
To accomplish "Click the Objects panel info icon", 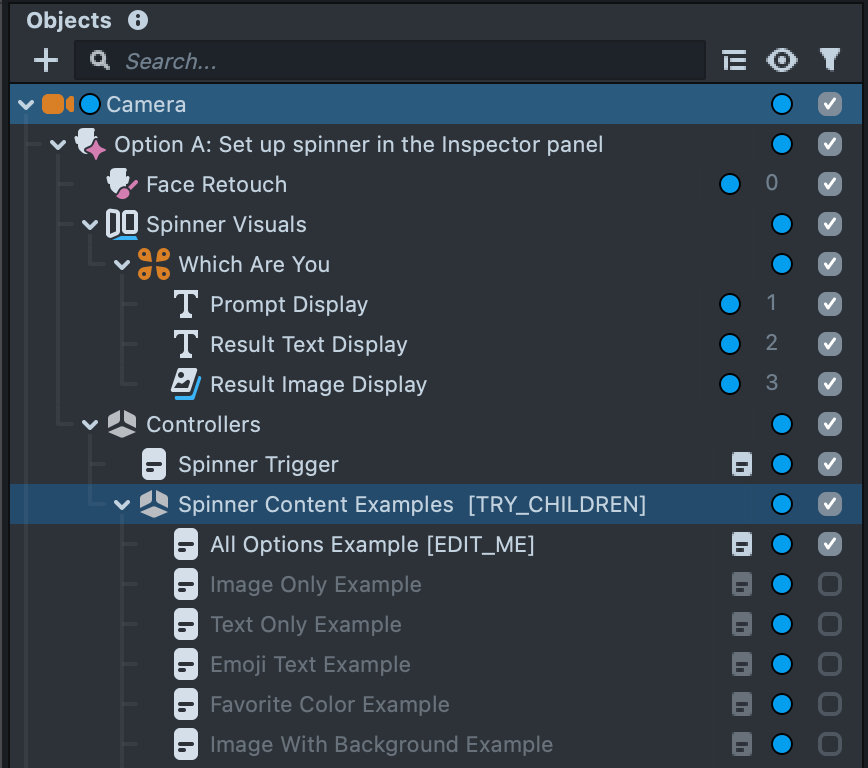I will point(138,20).
